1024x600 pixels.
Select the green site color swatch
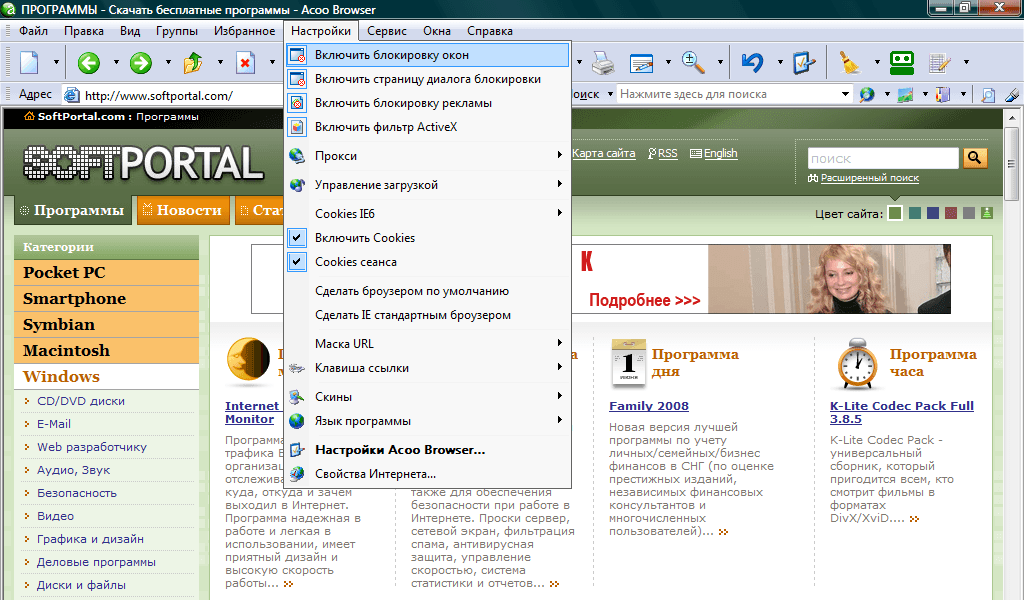895,213
